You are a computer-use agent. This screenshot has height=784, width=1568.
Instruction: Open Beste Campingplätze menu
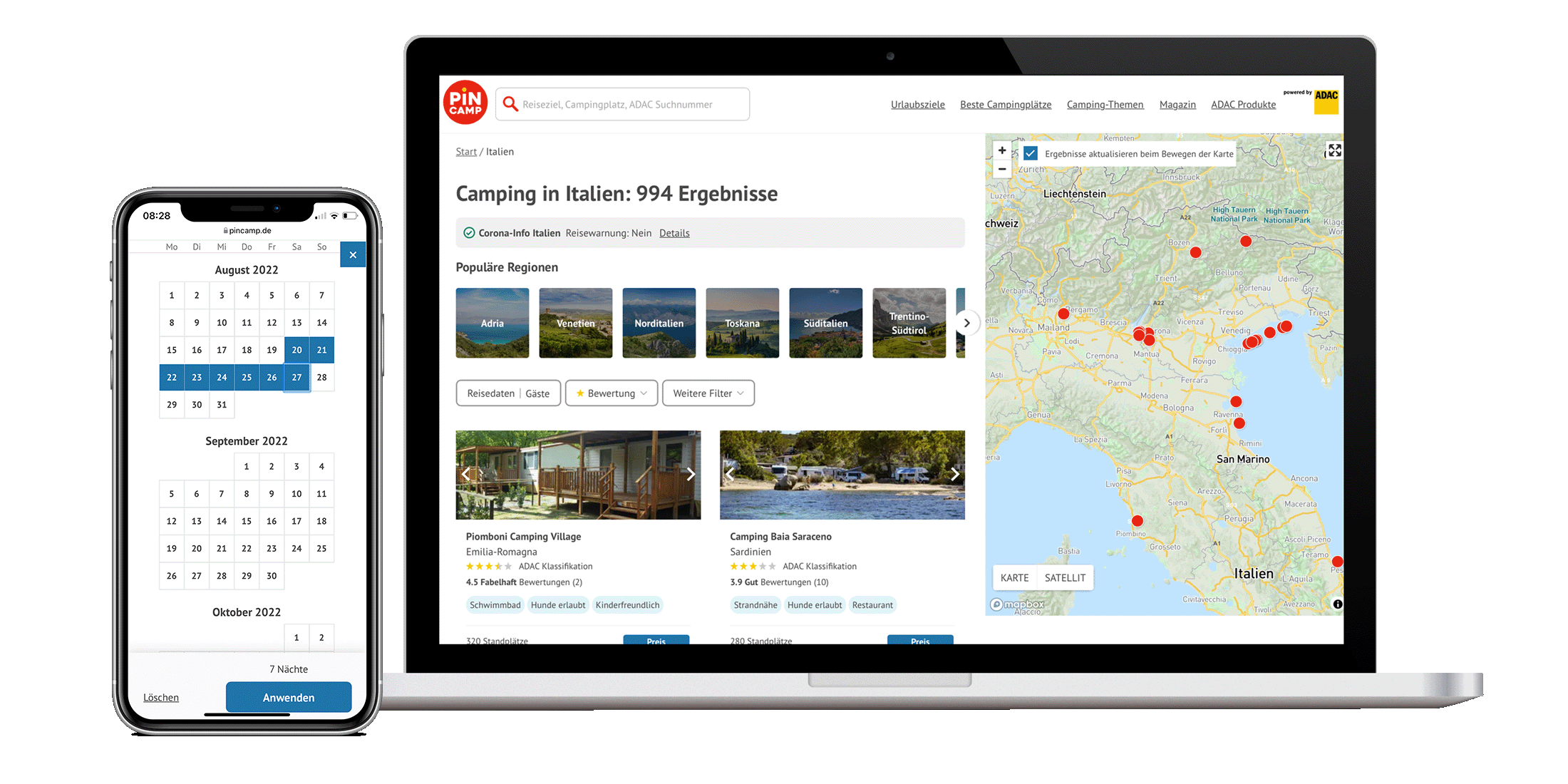click(1006, 105)
